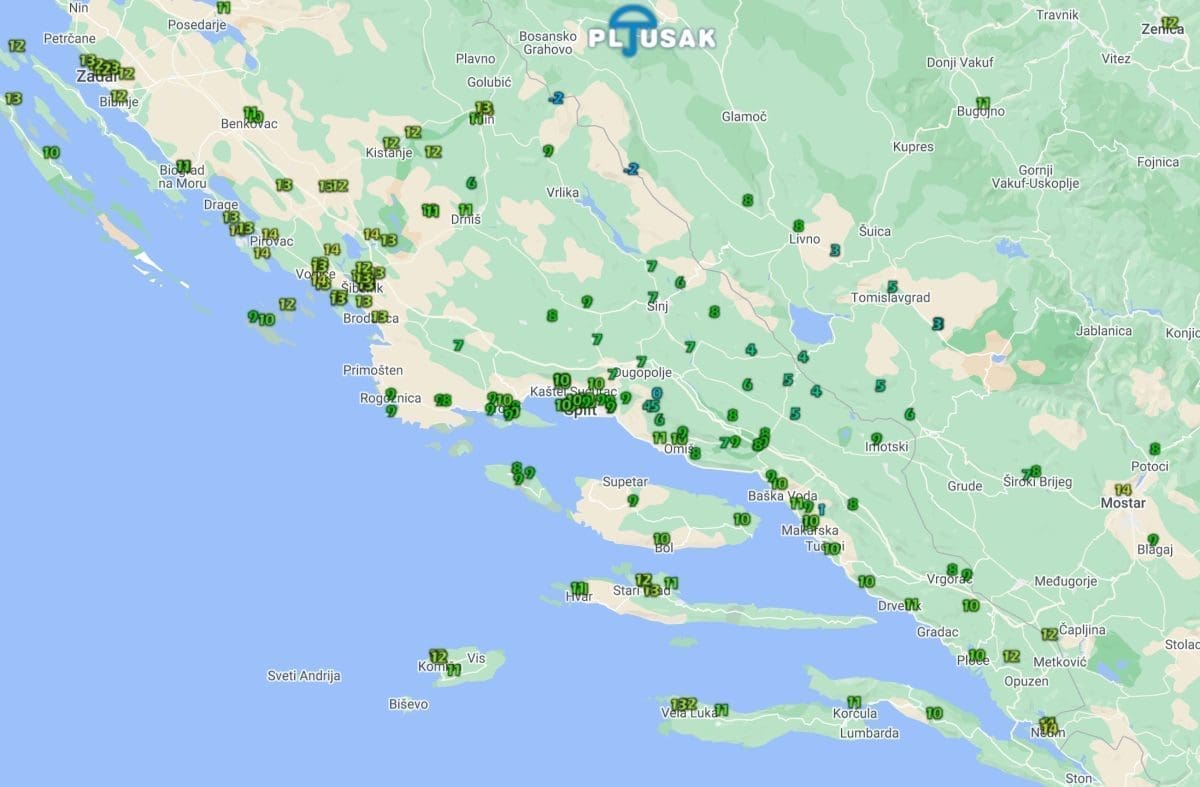The width and height of the screenshot is (1200, 787).
Task: Click the Jablanica town label
Action: 1103,331
